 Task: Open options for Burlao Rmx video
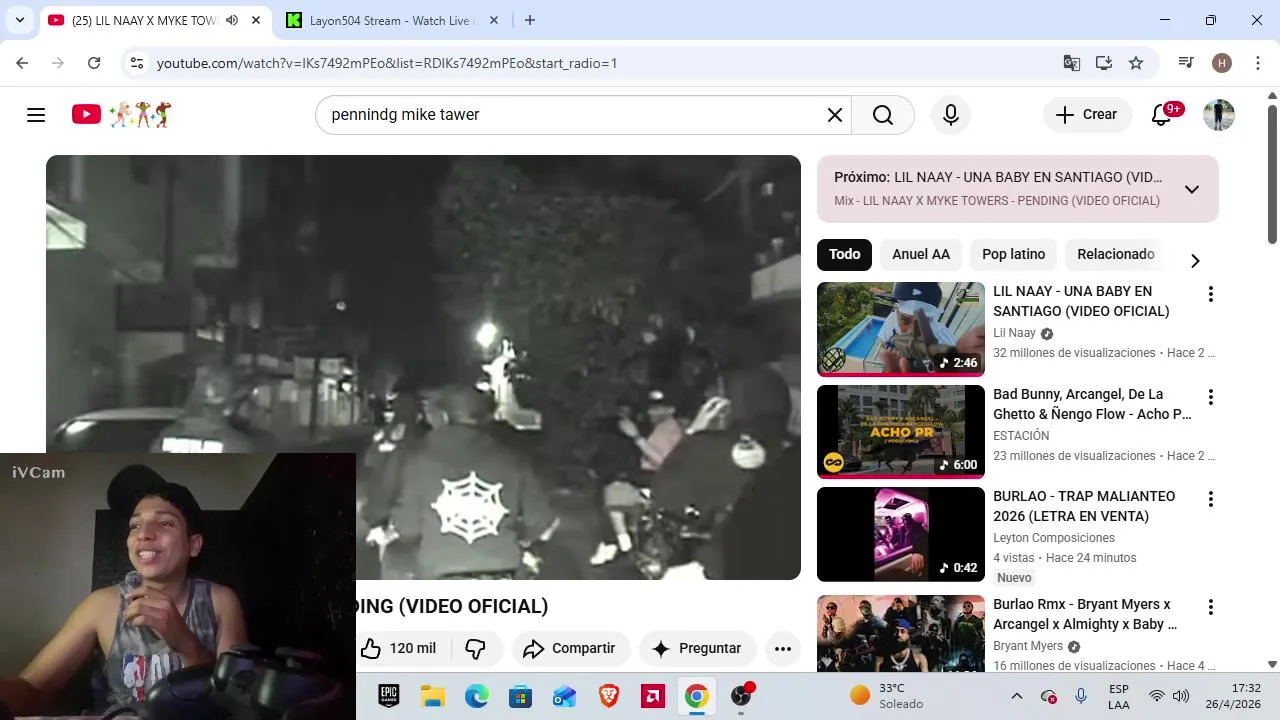(1210, 607)
